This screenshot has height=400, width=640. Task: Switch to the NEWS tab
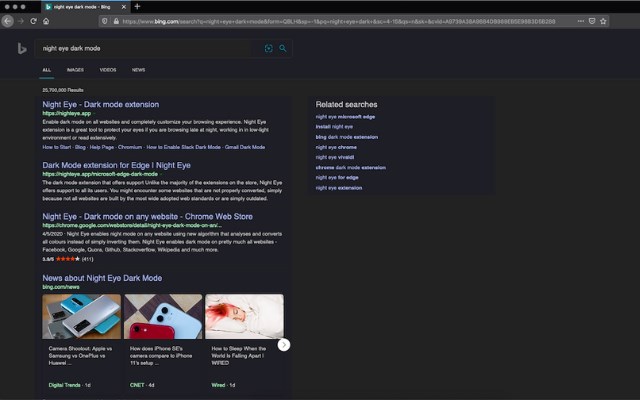(x=138, y=70)
